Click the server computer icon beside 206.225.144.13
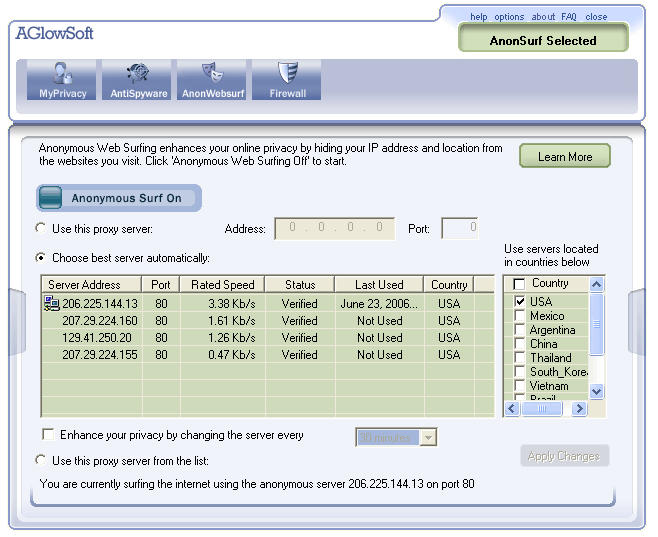 [52, 303]
